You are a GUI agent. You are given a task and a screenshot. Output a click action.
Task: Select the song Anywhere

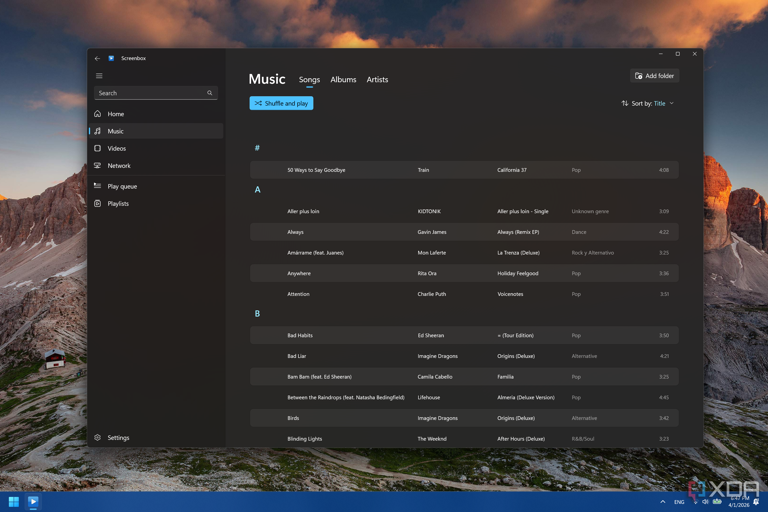point(464,273)
